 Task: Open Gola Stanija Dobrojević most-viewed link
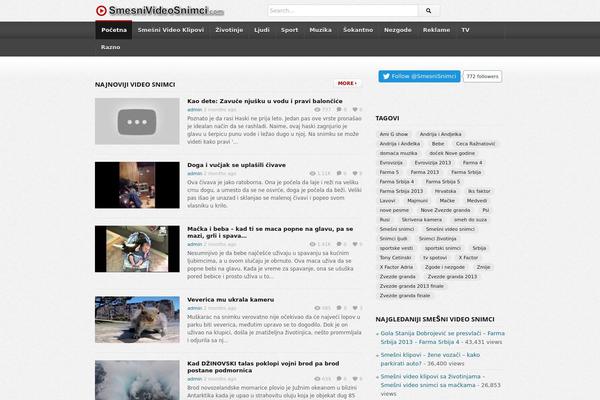(442, 338)
